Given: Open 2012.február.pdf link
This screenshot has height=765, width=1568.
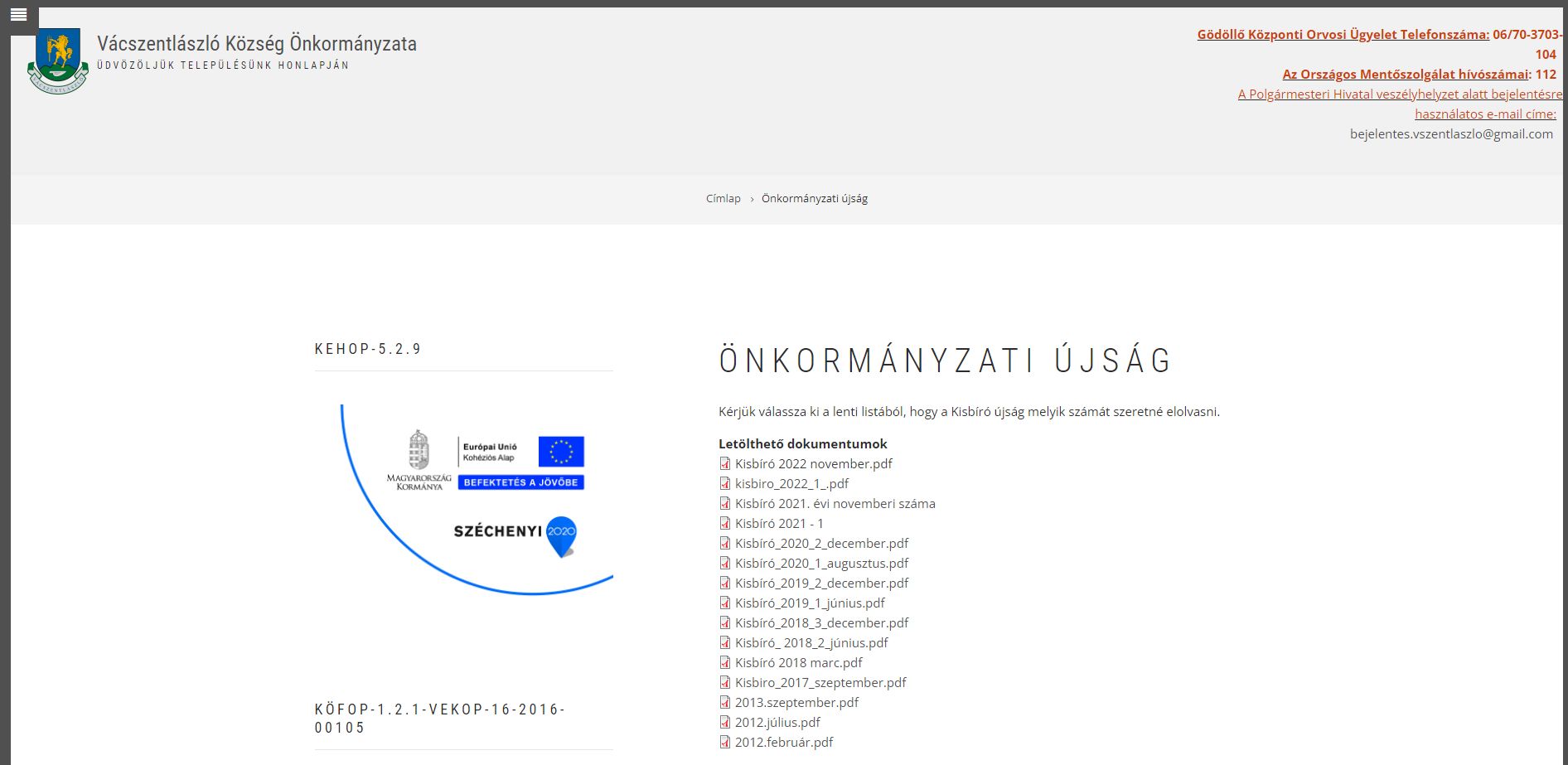Looking at the screenshot, I should 784,742.
